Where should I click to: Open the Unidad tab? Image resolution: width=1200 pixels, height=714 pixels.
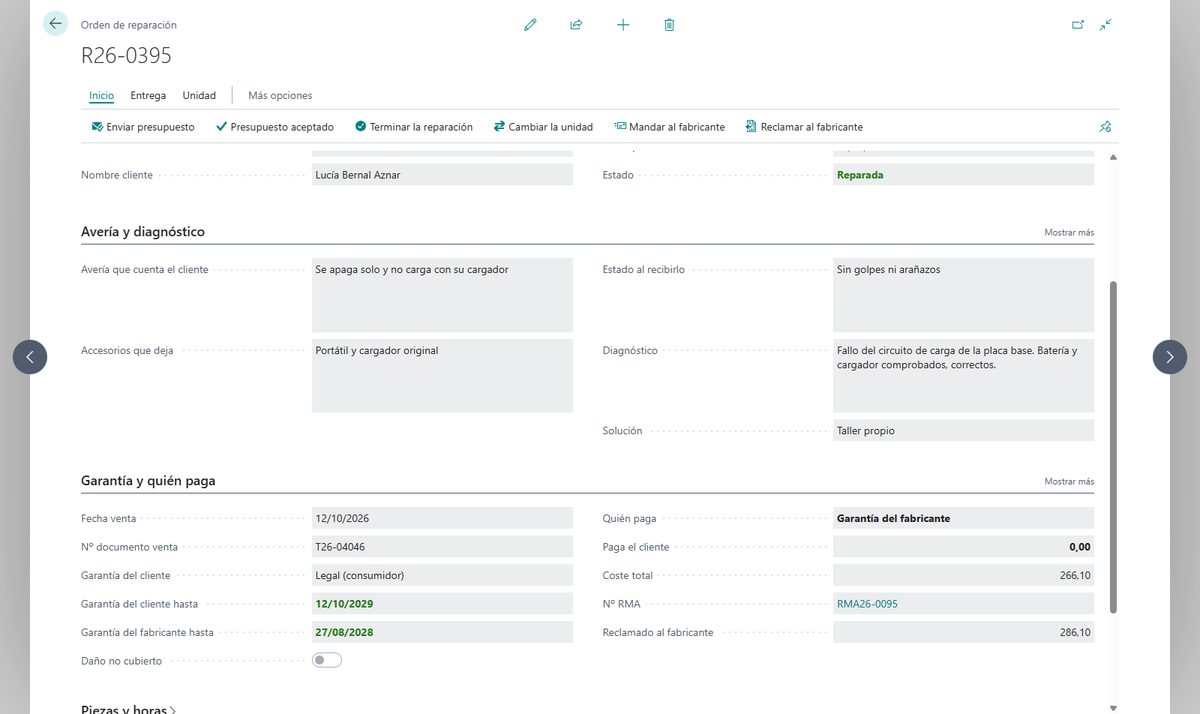tap(199, 96)
